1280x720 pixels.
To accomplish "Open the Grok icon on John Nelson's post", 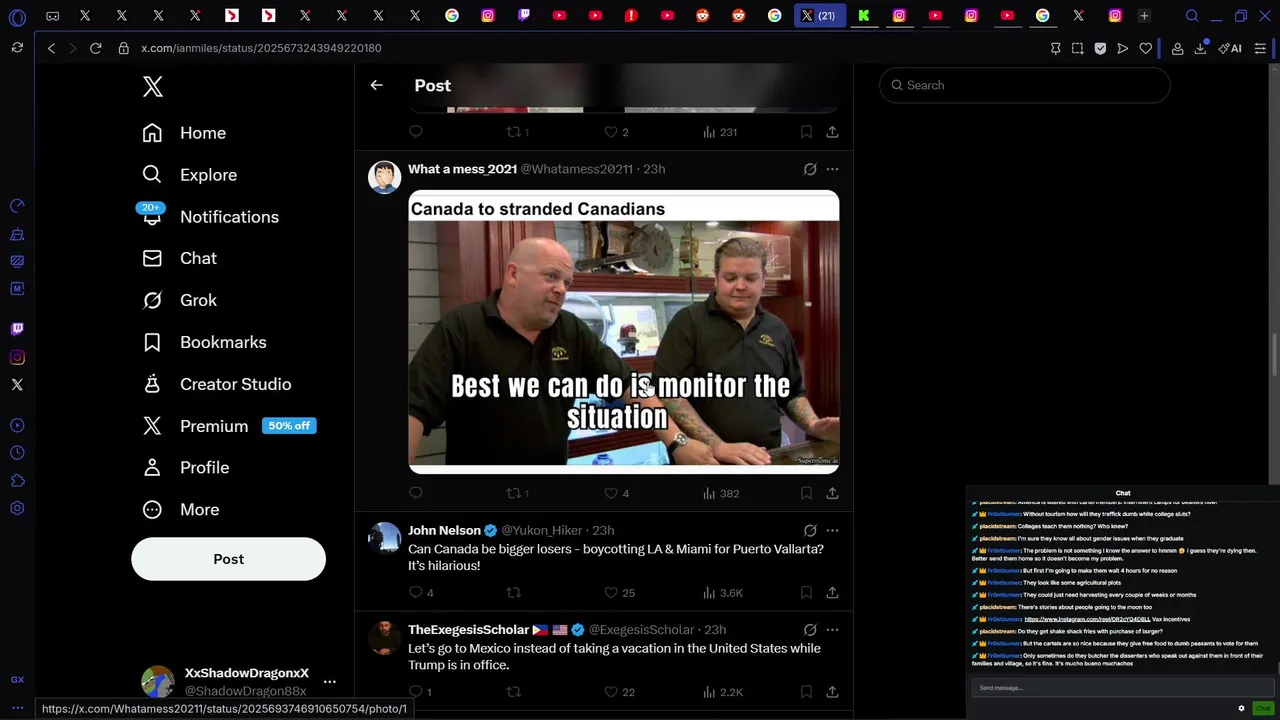I will click(810, 530).
